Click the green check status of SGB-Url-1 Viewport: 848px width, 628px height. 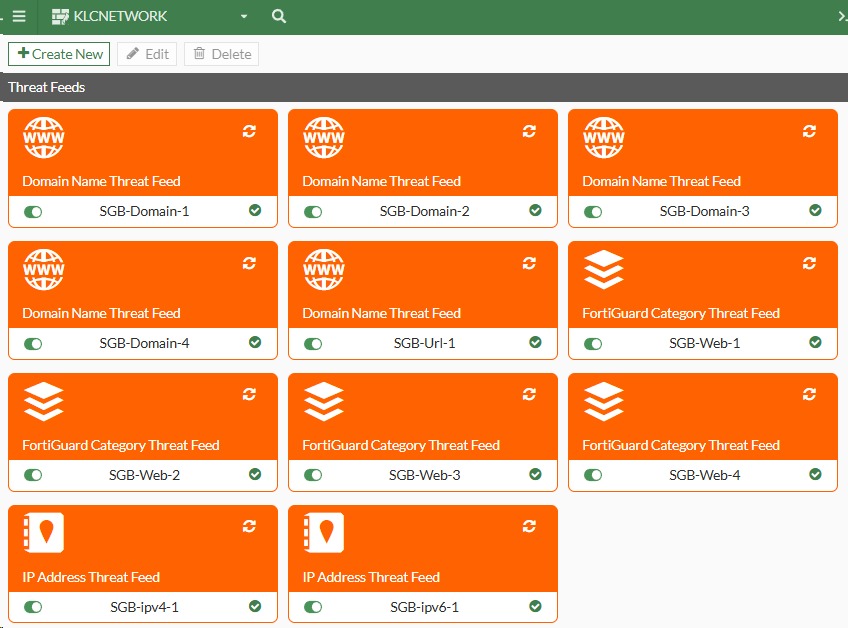(535, 342)
